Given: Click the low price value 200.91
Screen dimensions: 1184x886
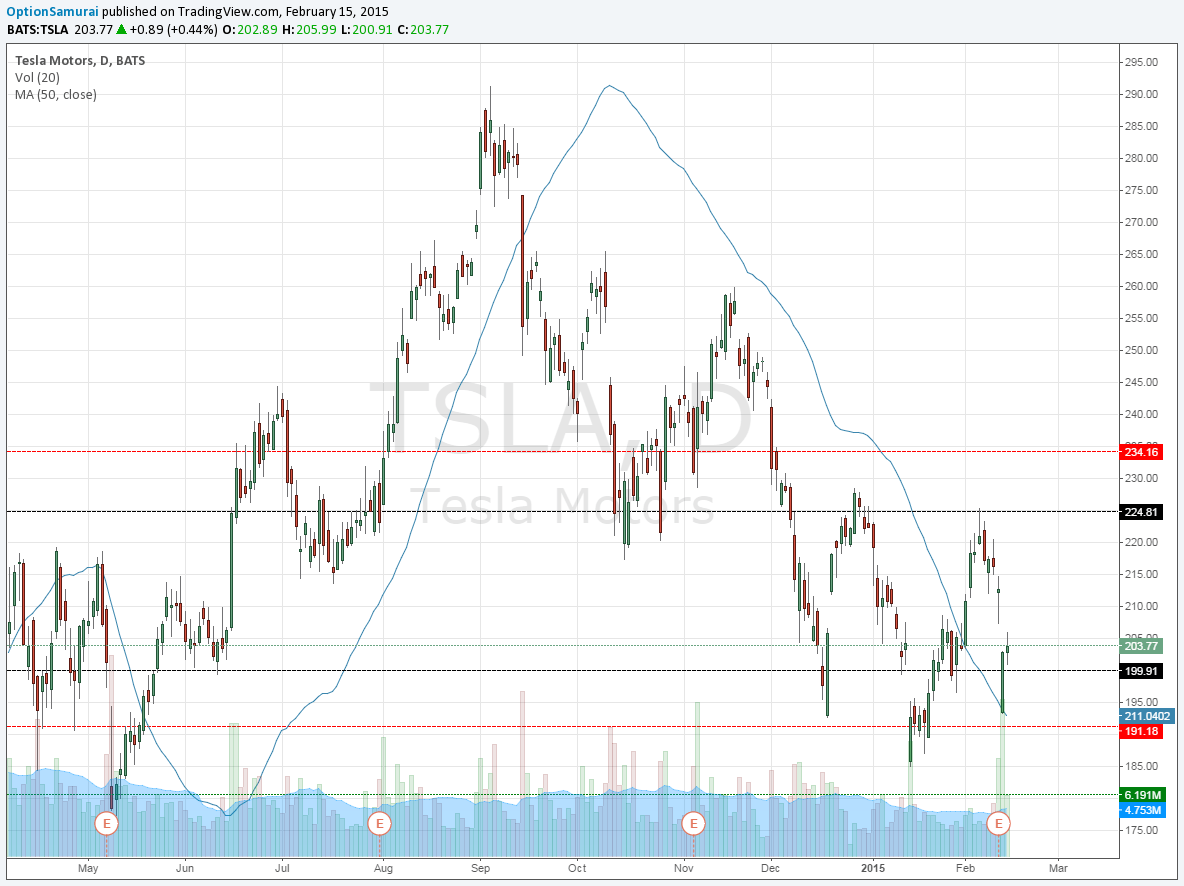Looking at the screenshot, I should click(373, 29).
